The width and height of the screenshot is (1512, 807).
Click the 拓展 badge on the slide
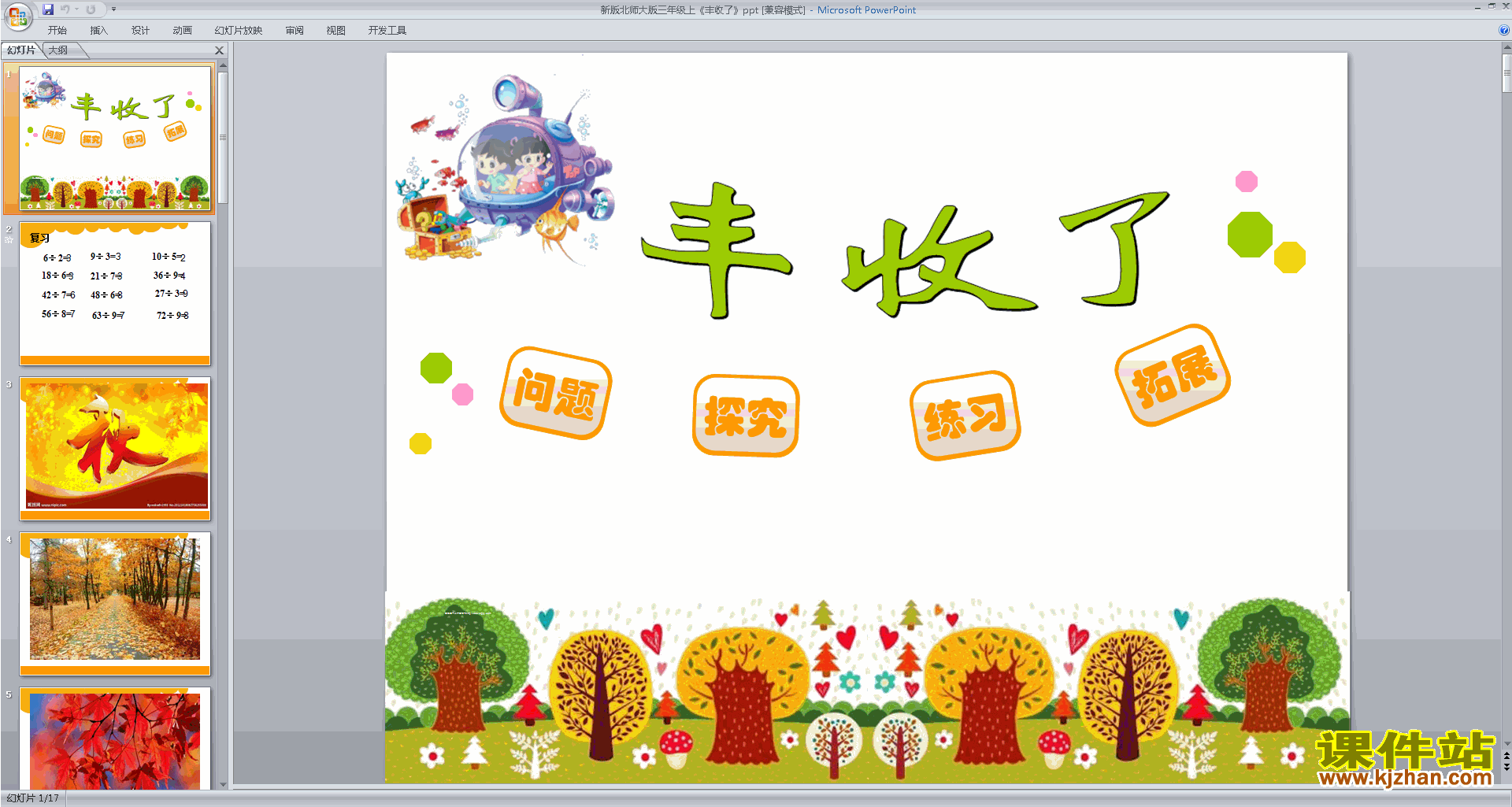[1173, 376]
